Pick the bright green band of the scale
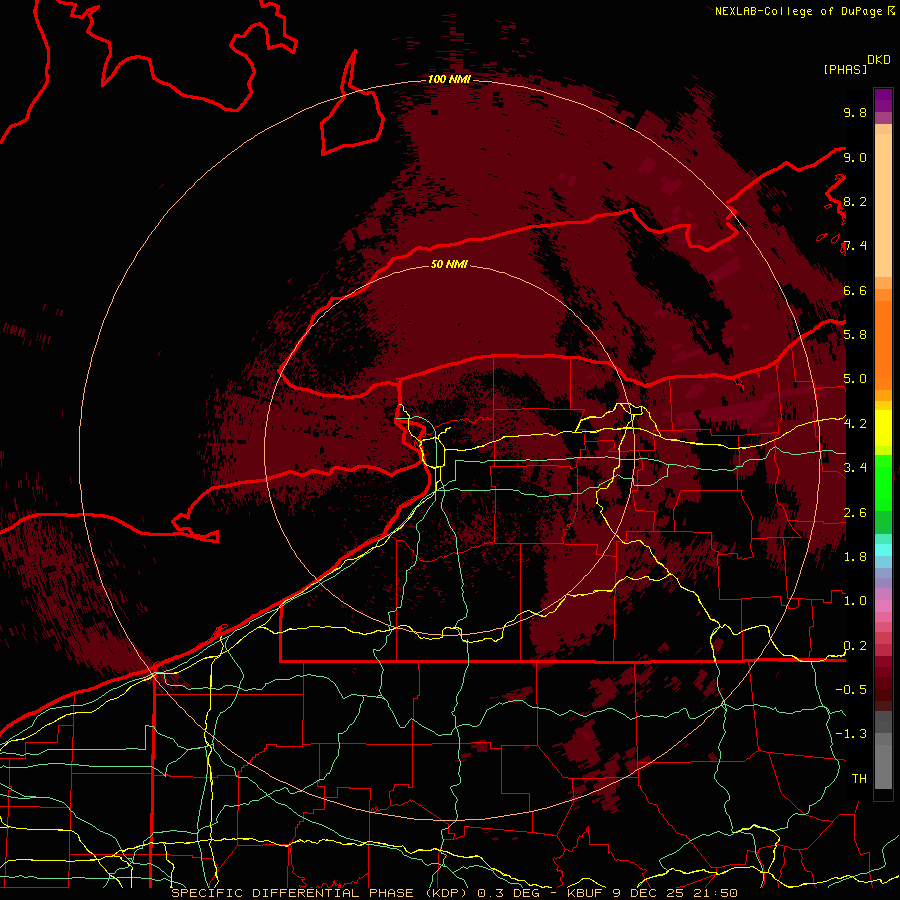Image resolution: width=900 pixels, height=900 pixels. 883,482
